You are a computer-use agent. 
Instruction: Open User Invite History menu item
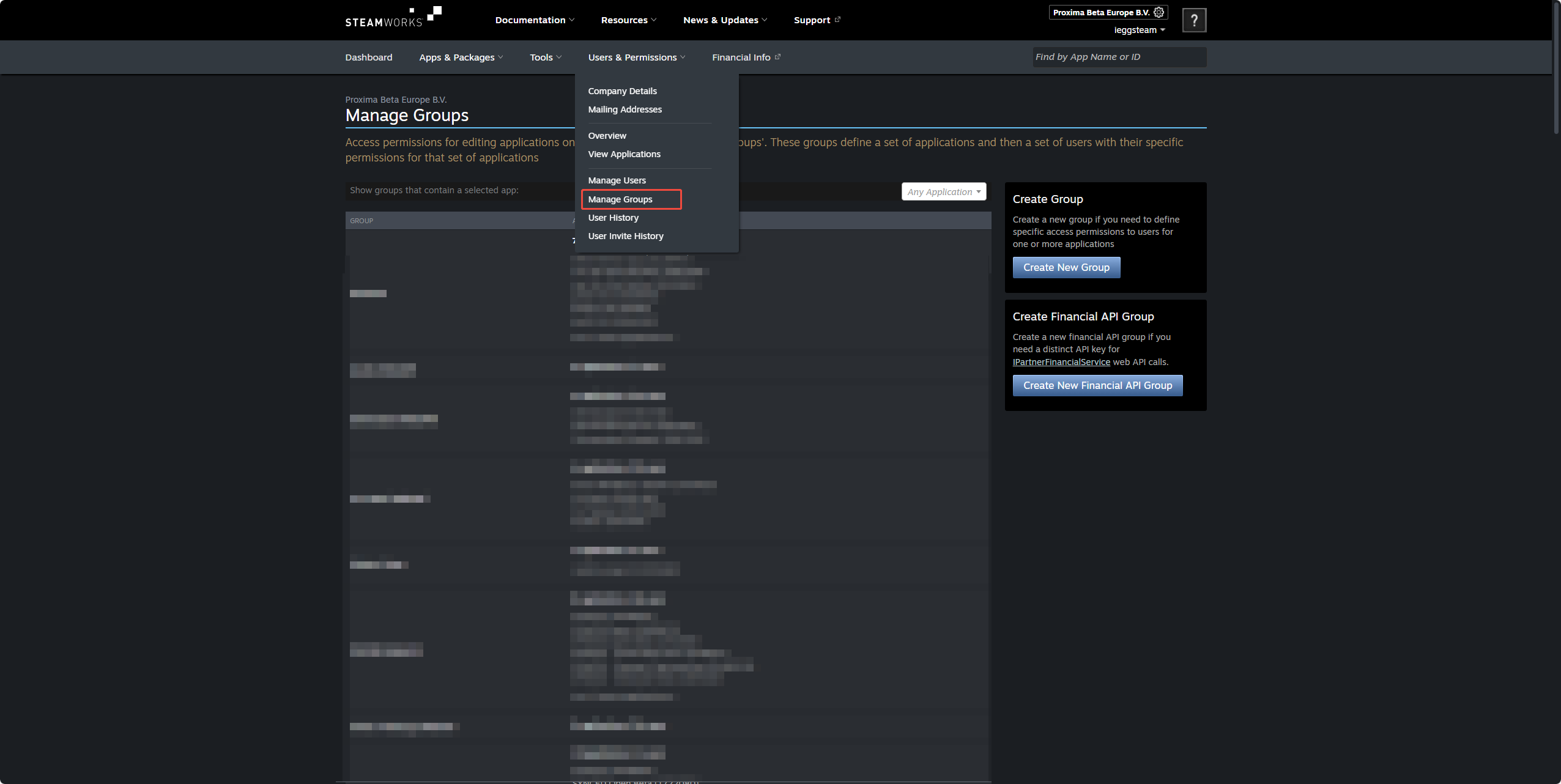(x=625, y=236)
